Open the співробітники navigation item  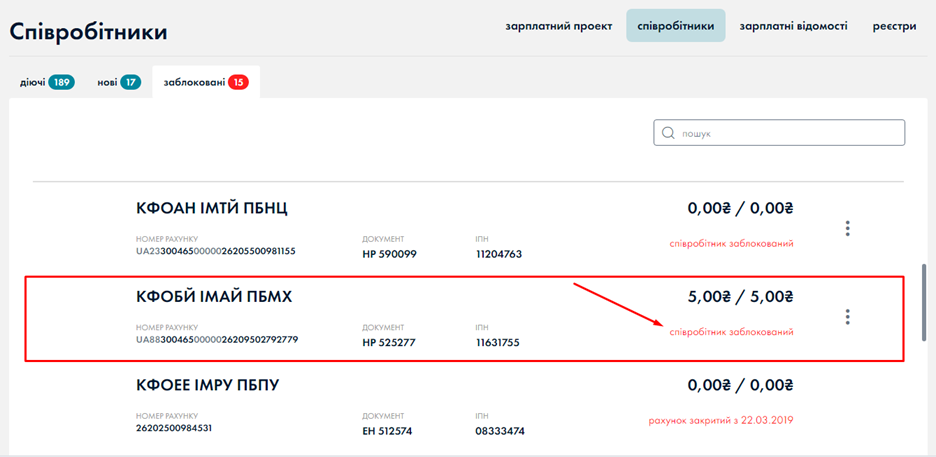[x=675, y=26]
